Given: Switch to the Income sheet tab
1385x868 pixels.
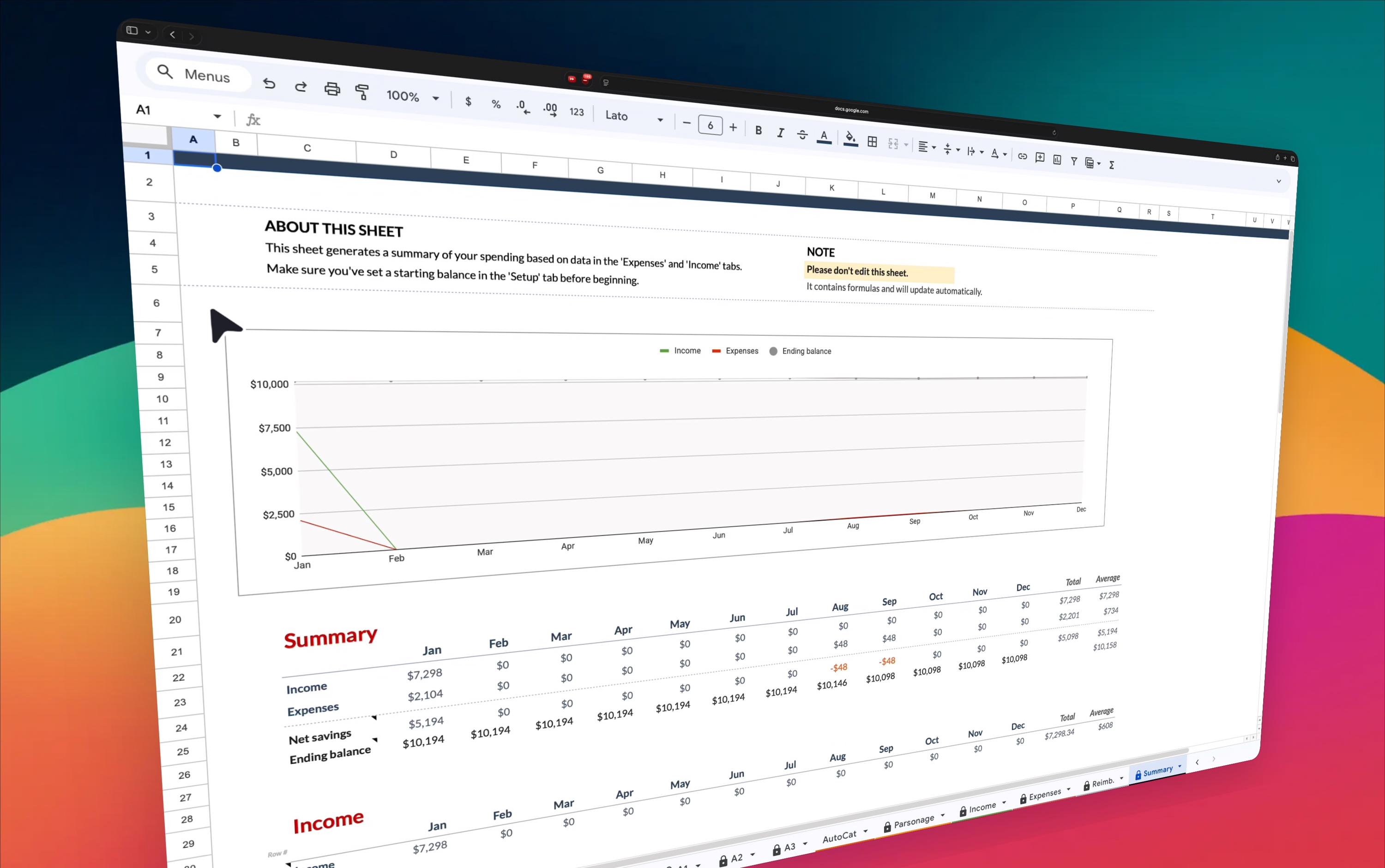Looking at the screenshot, I should pyautogui.click(x=982, y=808).
